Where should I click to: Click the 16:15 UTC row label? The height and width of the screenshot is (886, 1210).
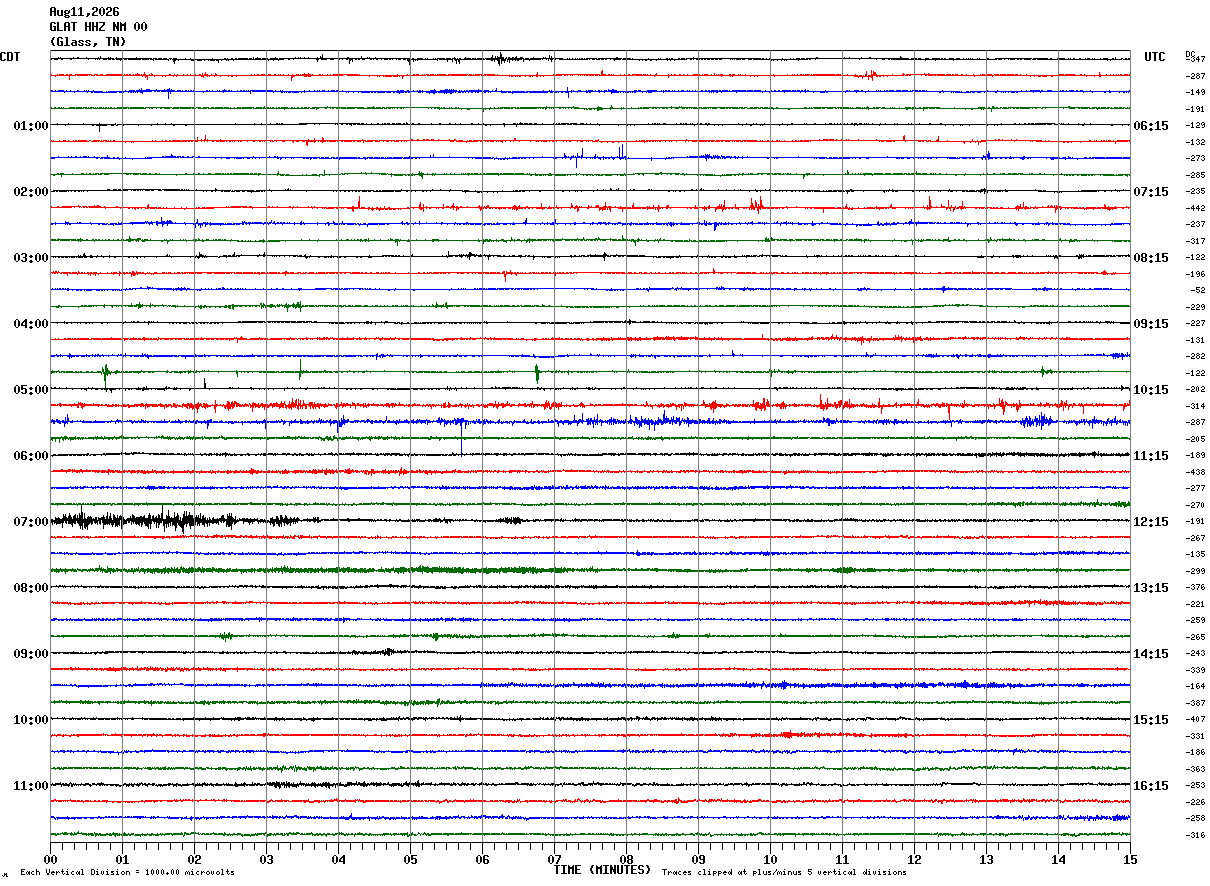pos(1151,786)
